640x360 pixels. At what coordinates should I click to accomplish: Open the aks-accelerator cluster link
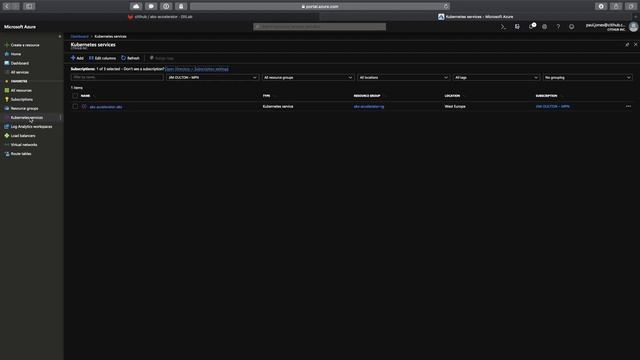tap(106, 107)
